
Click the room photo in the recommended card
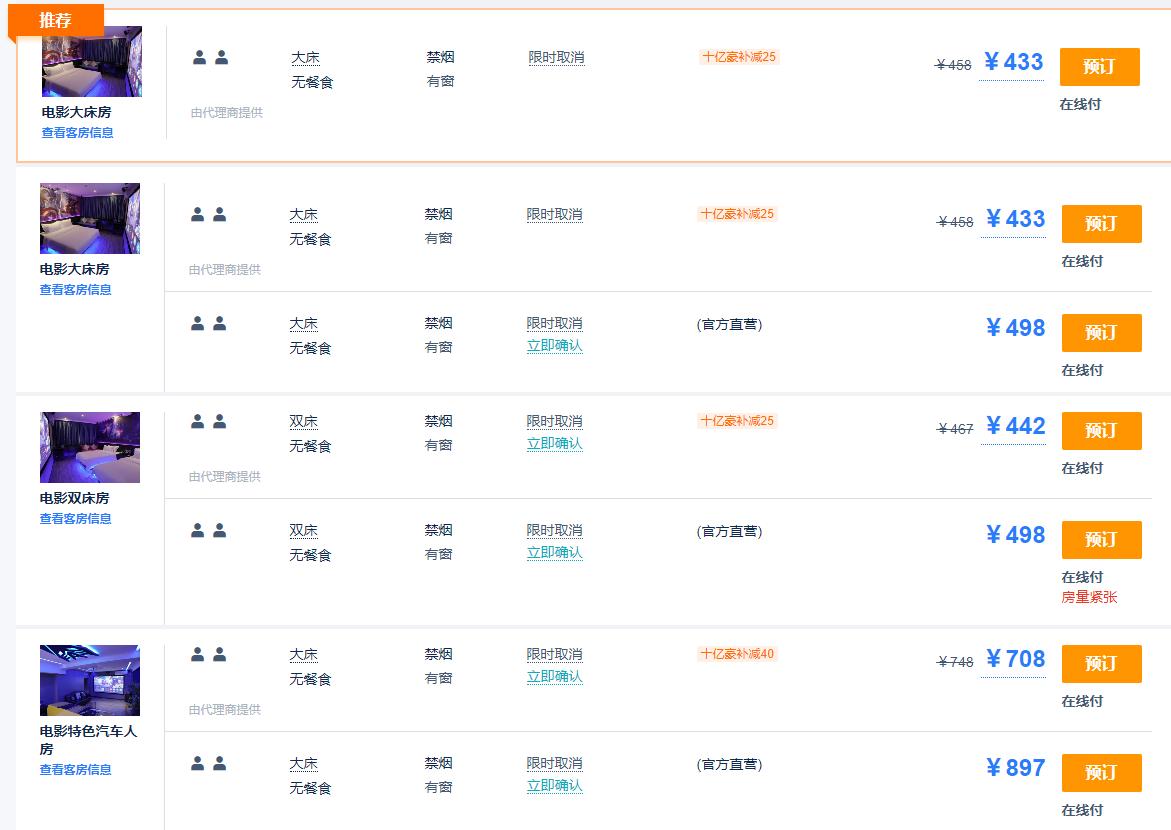[92, 62]
